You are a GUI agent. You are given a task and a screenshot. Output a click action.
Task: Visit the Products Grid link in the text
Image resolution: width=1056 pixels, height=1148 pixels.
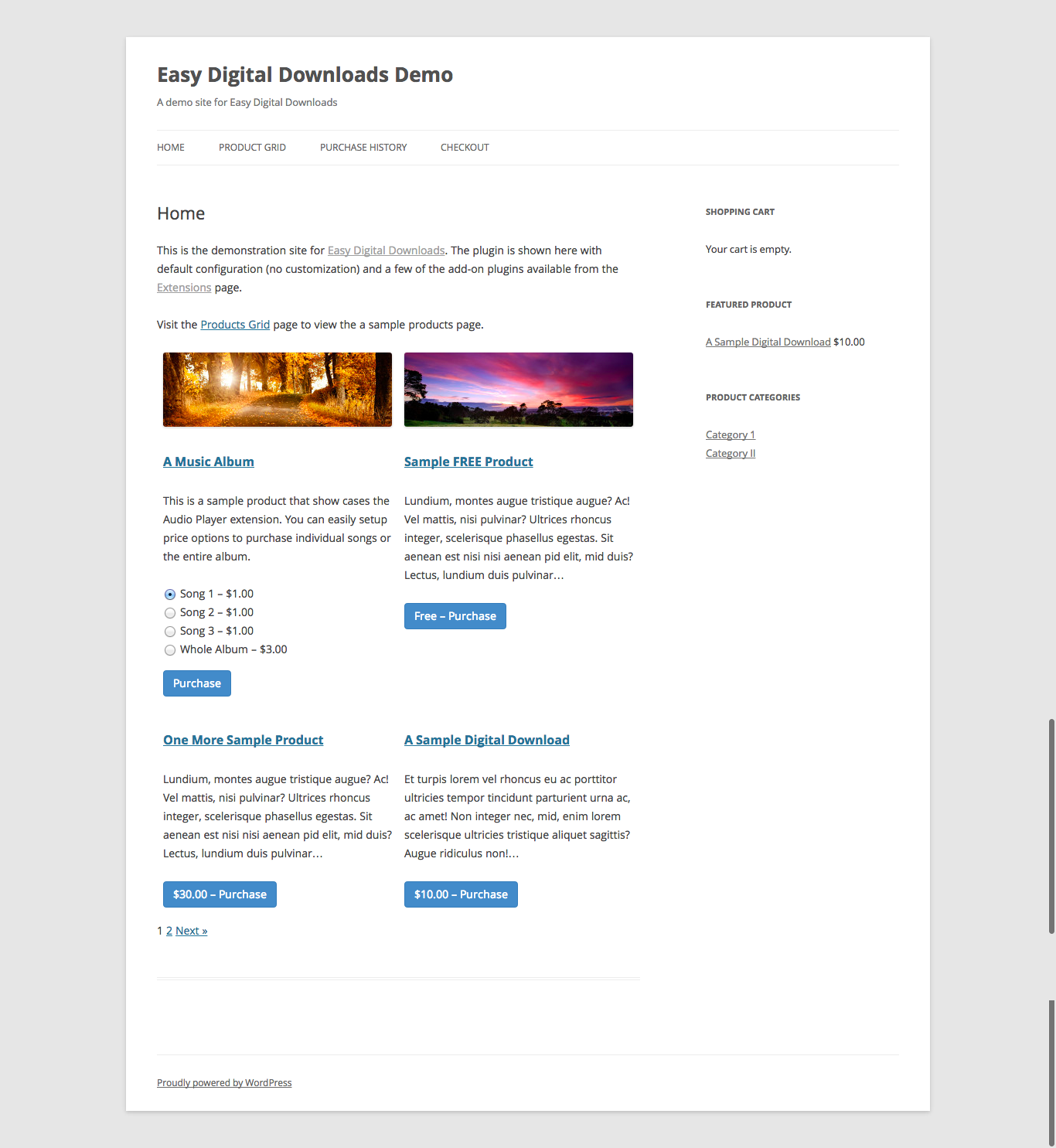[x=235, y=325]
